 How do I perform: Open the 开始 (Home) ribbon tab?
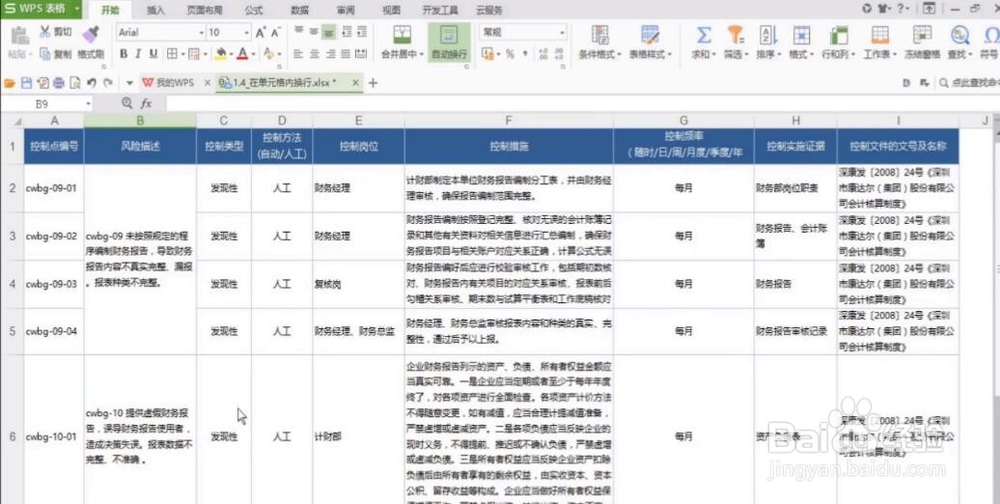pos(110,10)
